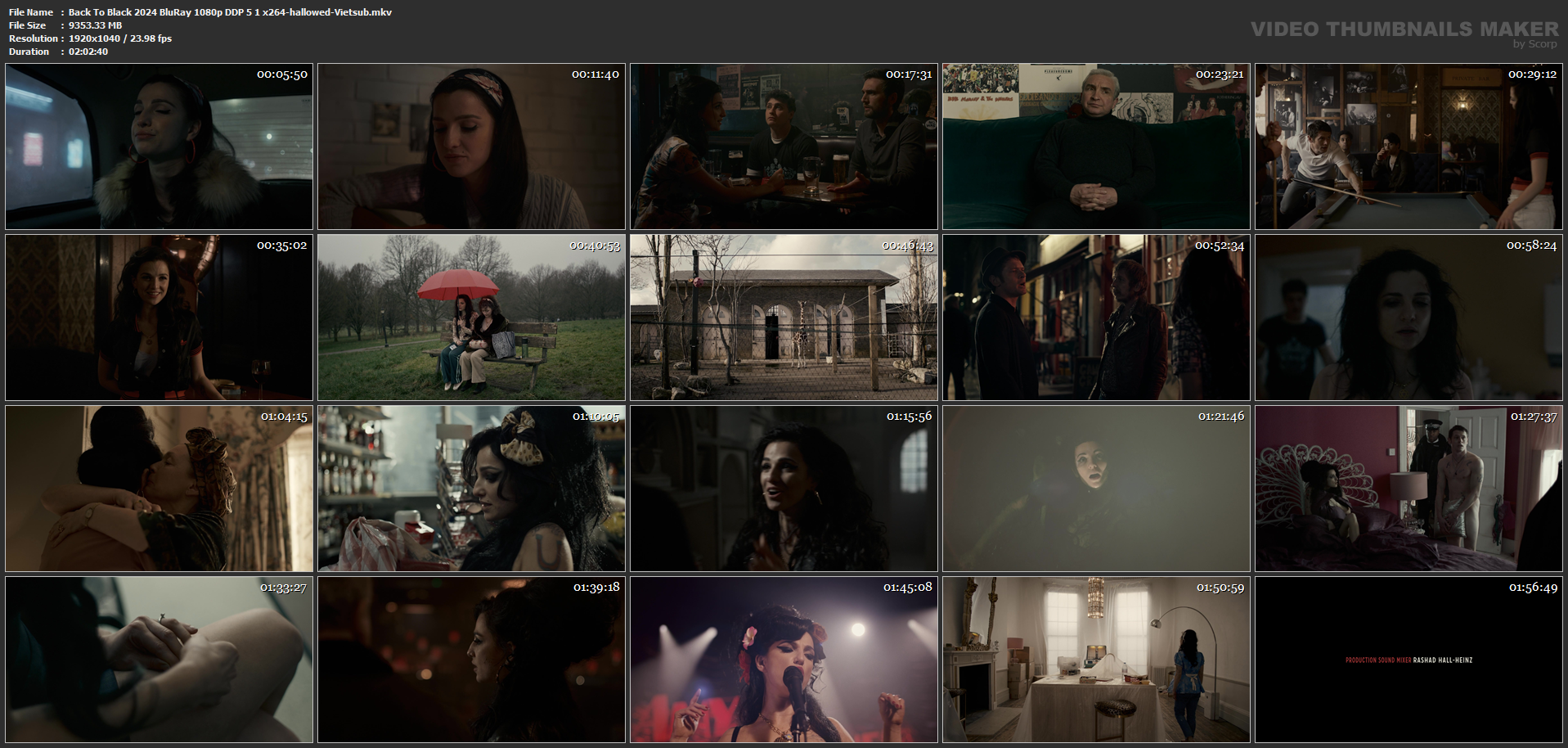
Task: Click the 01:33:27 timestamp label
Action: point(283,588)
